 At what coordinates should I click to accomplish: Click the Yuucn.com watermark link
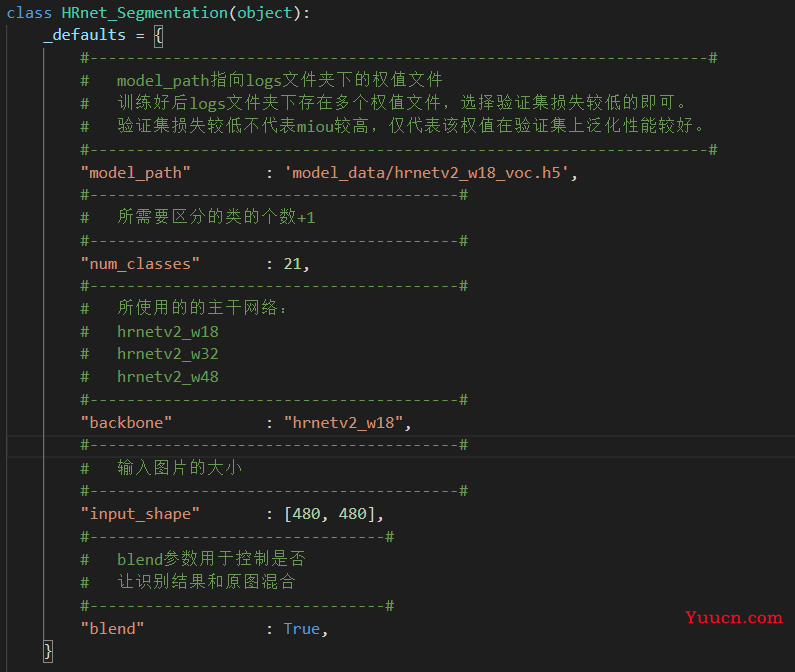(x=734, y=618)
